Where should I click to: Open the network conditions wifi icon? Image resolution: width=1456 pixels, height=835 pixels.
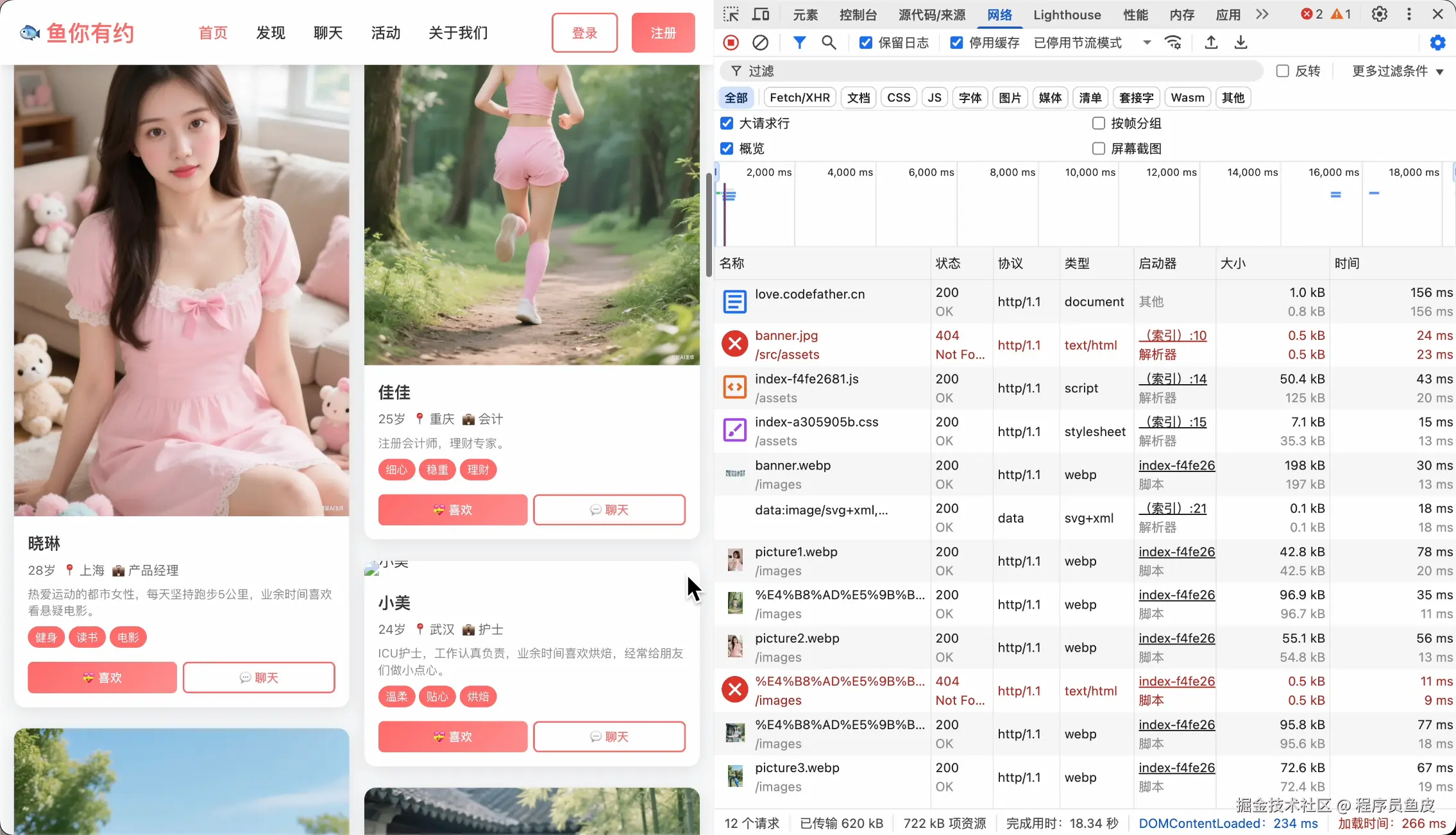point(1173,42)
